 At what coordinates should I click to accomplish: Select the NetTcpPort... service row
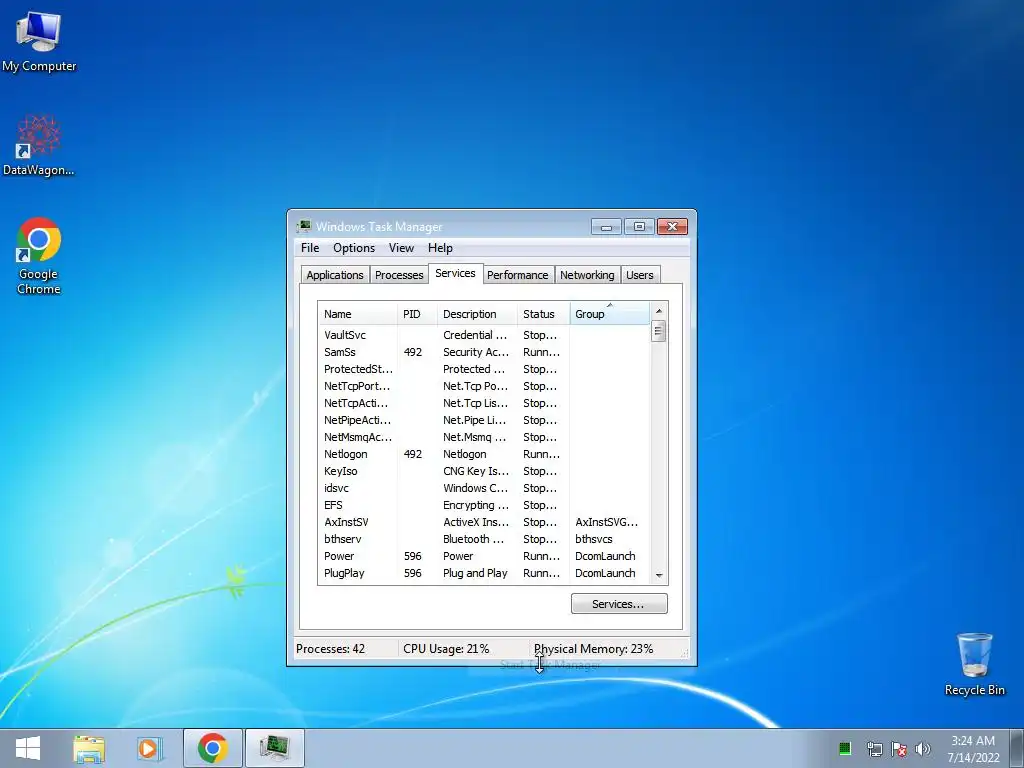(484, 386)
